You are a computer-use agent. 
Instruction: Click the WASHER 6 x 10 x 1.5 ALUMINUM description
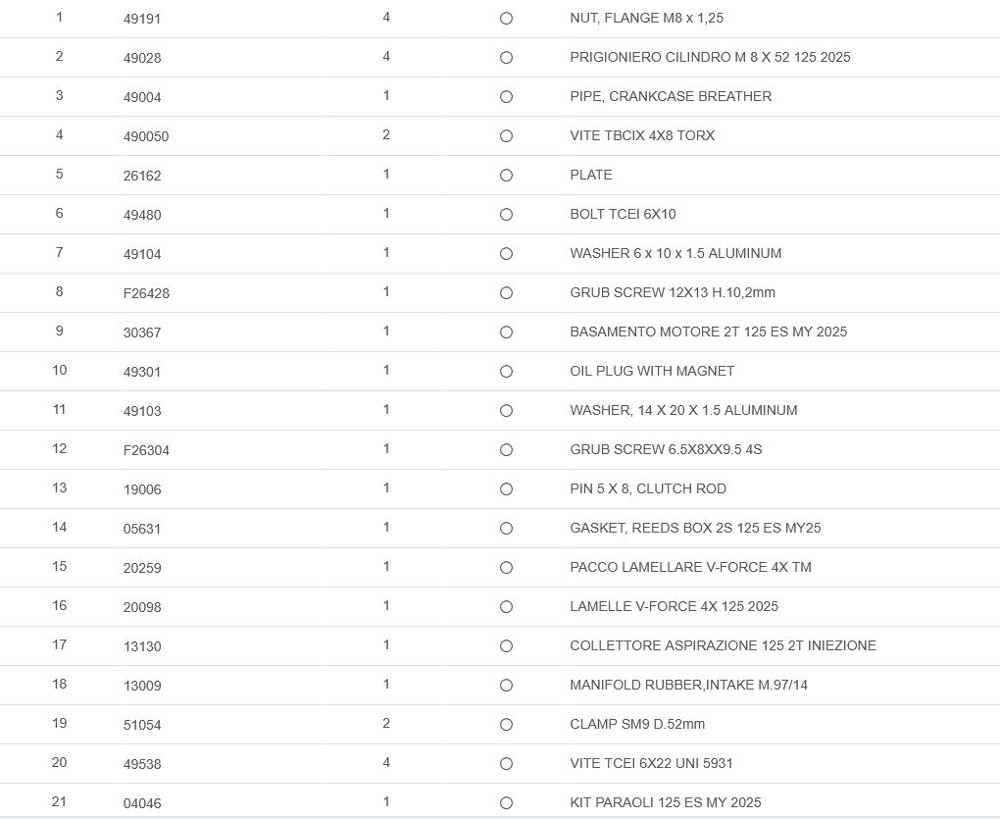[x=675, y=254]
